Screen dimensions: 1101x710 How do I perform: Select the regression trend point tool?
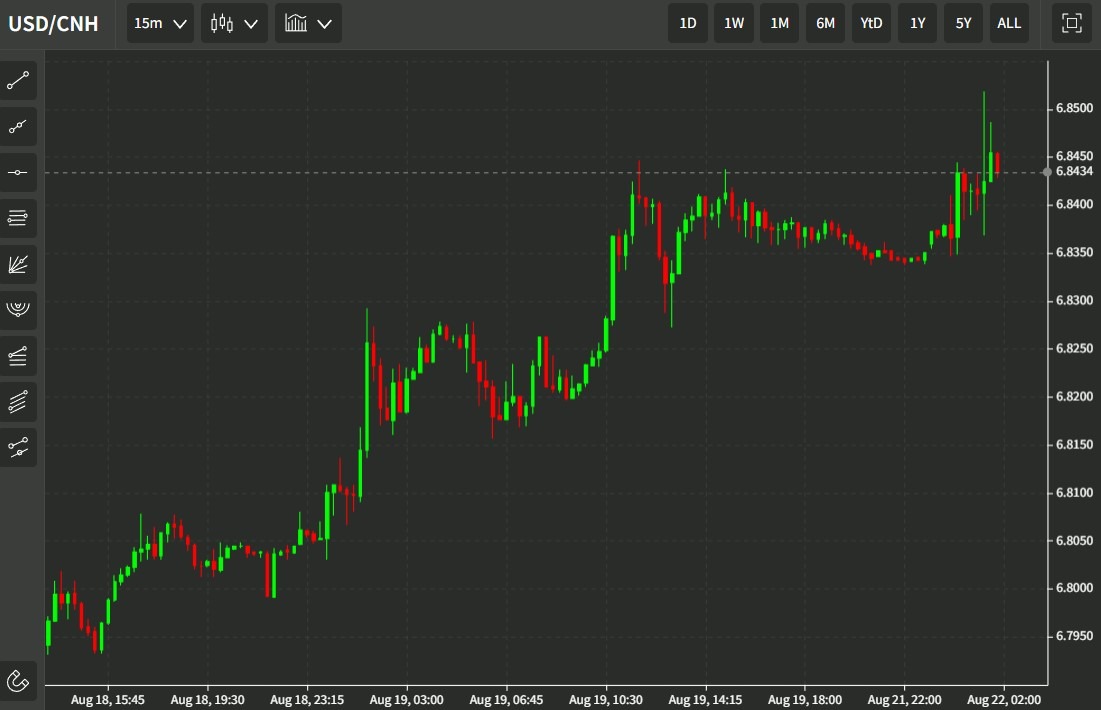click(18, 447)
